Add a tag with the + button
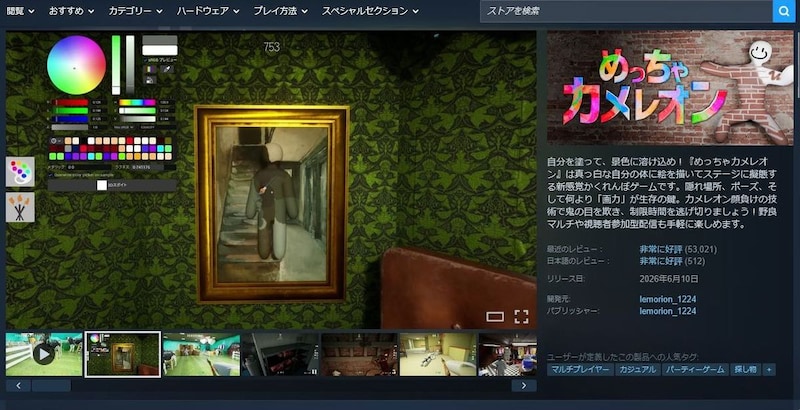Viewport: 800px width, 410px height. (769, 370)
